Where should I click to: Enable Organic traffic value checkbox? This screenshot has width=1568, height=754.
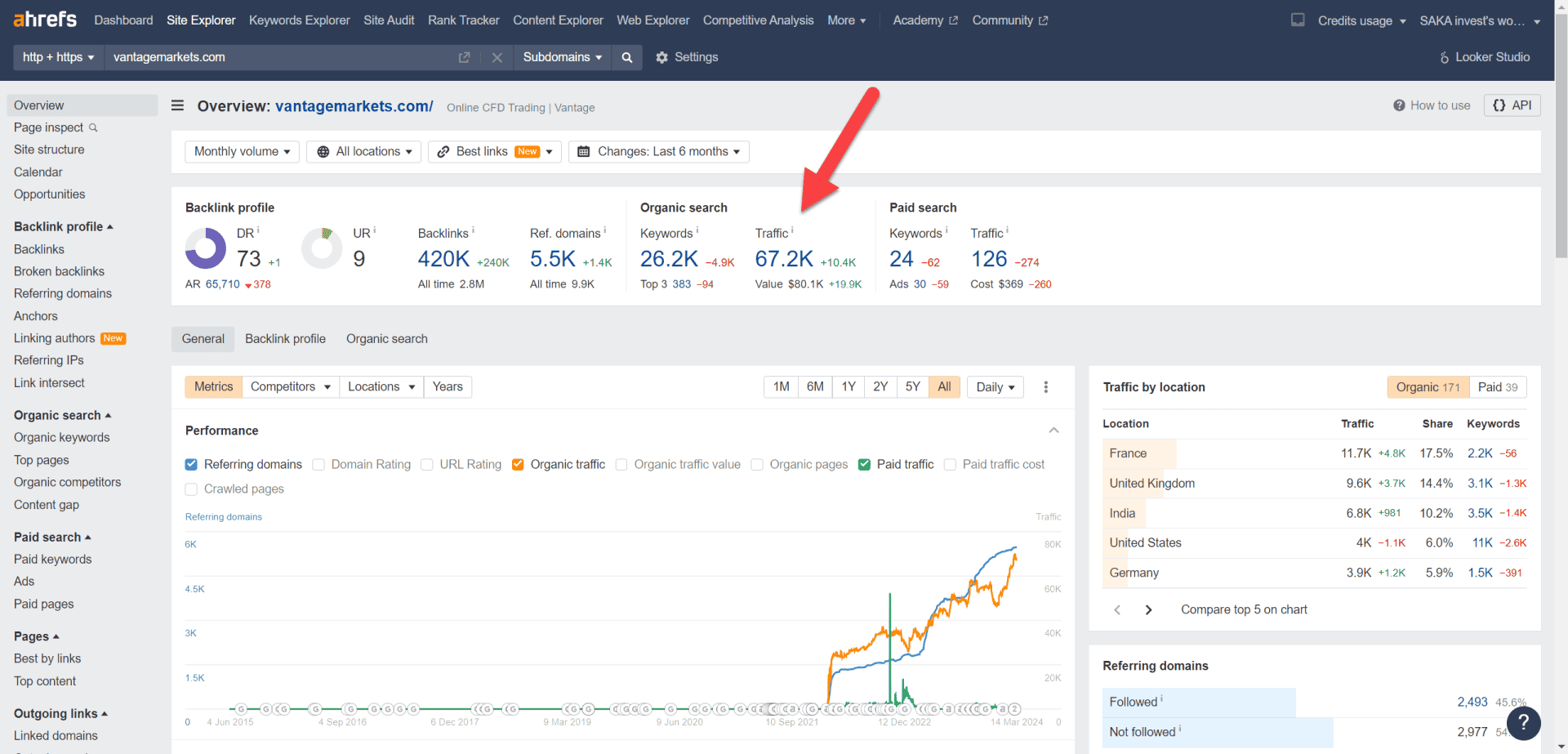(x=621, y=464)
